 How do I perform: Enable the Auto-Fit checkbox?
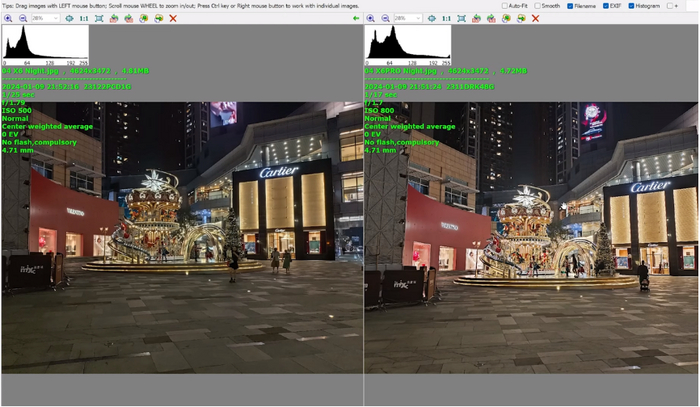(505, 6)
